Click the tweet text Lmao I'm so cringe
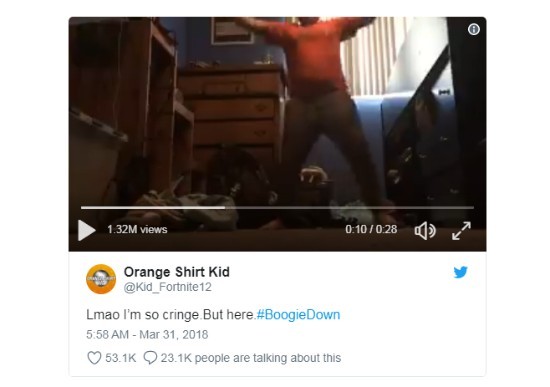Viewport: 550px width, 387px height. [144, 315]
